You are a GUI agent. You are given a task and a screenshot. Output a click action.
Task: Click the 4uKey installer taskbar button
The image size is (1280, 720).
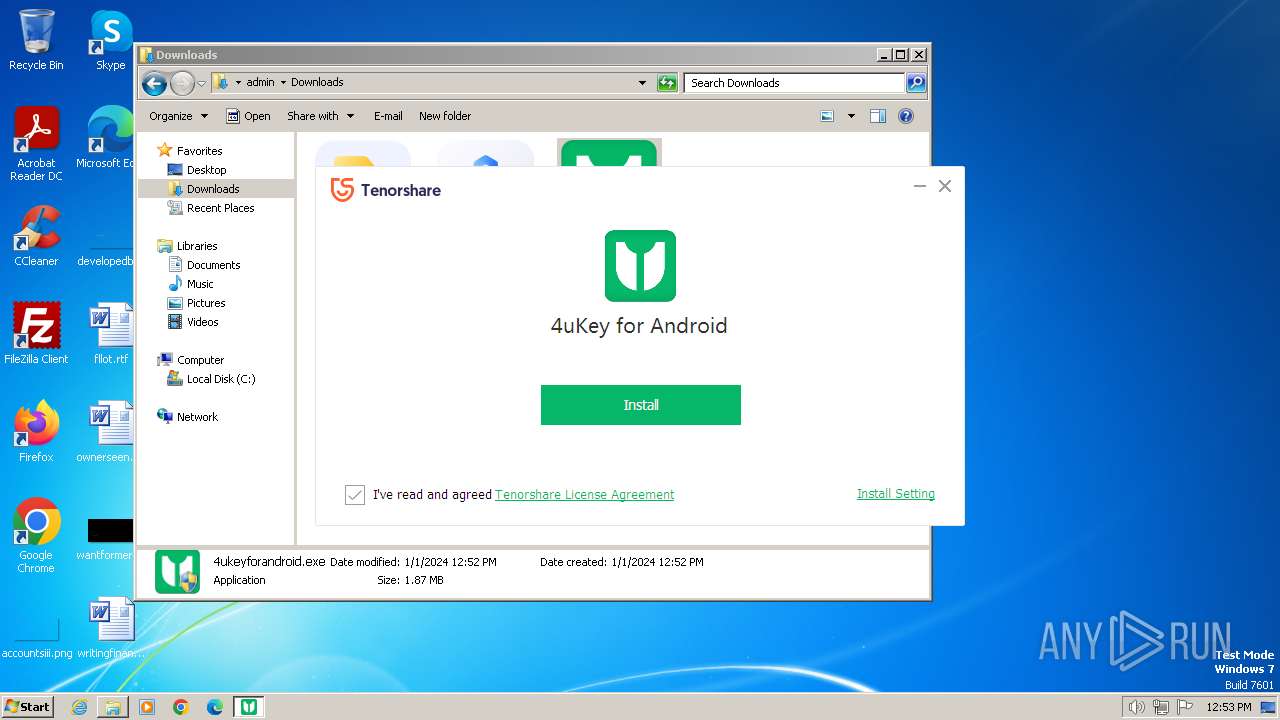pyautogui.click(x=249, y=707)
